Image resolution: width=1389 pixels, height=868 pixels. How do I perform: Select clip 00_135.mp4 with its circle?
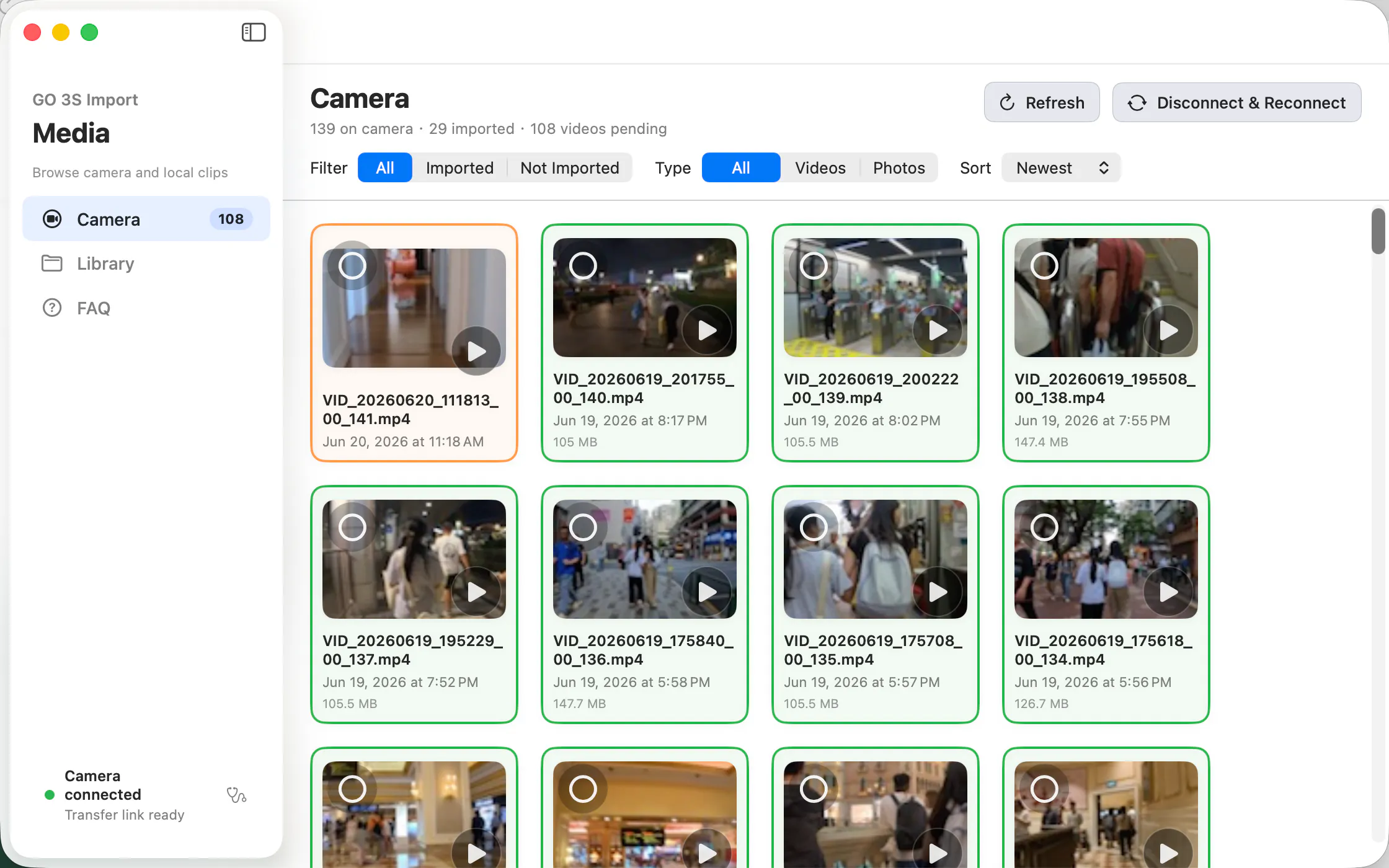point(814,528)
